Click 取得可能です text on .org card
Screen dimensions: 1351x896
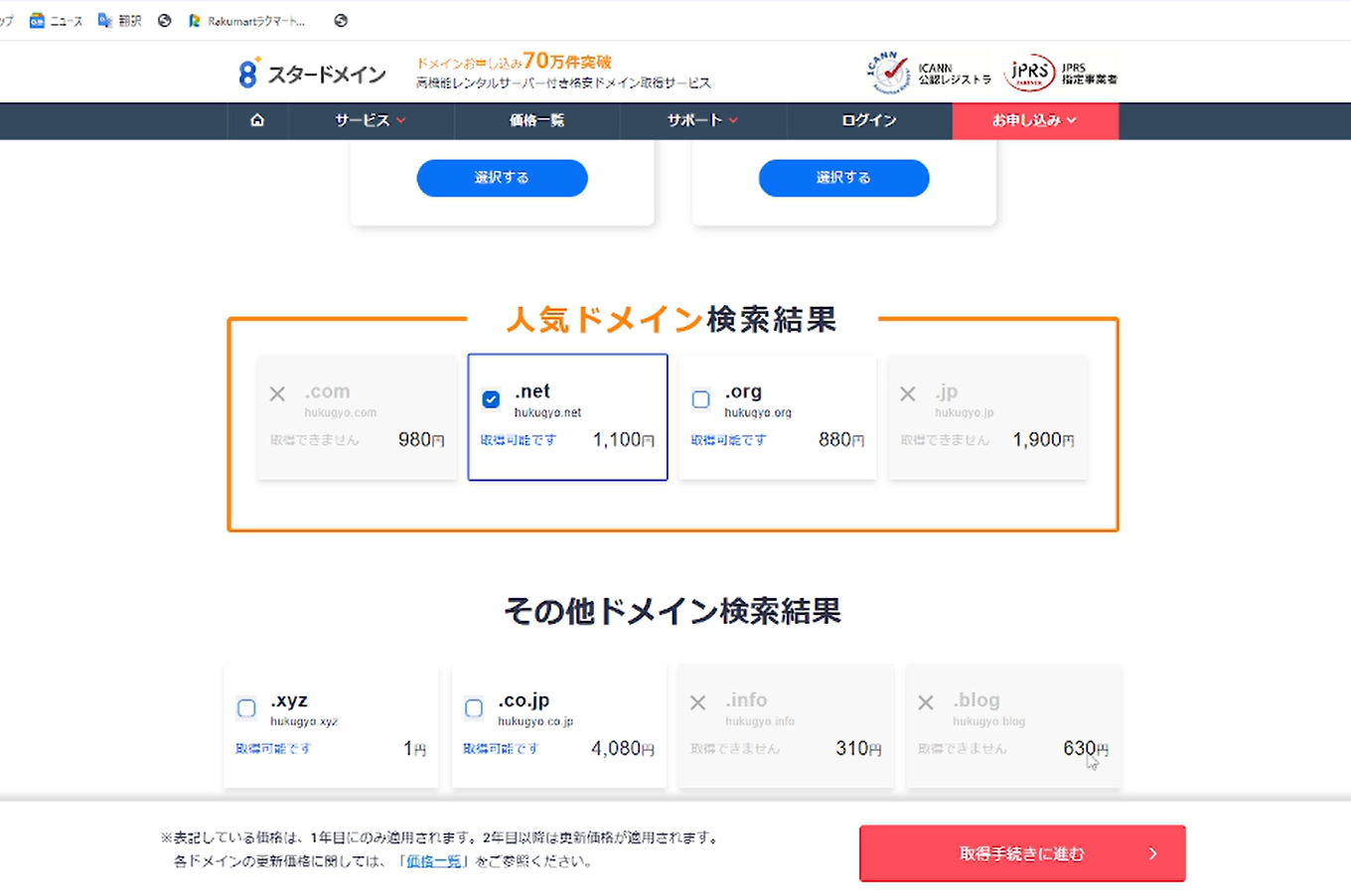tap(728, 440)
